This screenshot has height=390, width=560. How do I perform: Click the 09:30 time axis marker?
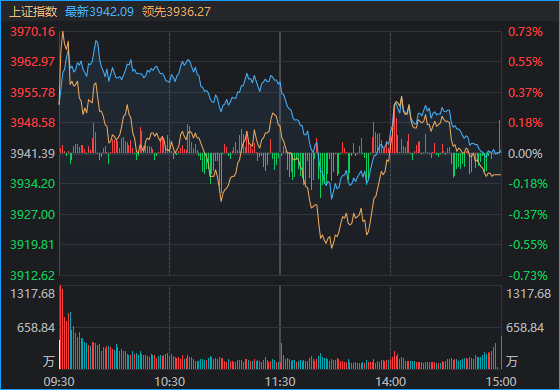59,382
